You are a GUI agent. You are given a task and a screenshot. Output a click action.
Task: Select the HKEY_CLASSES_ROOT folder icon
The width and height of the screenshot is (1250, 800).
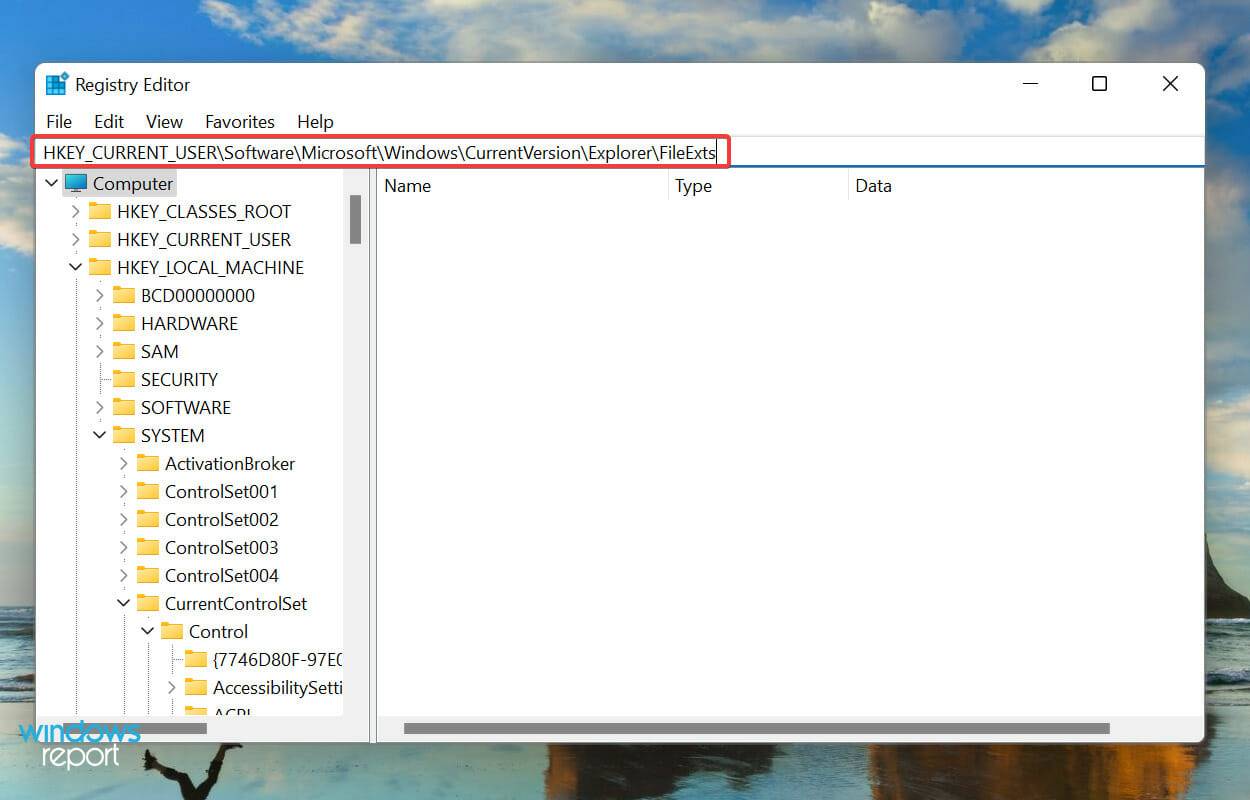[x=102, y=211]
